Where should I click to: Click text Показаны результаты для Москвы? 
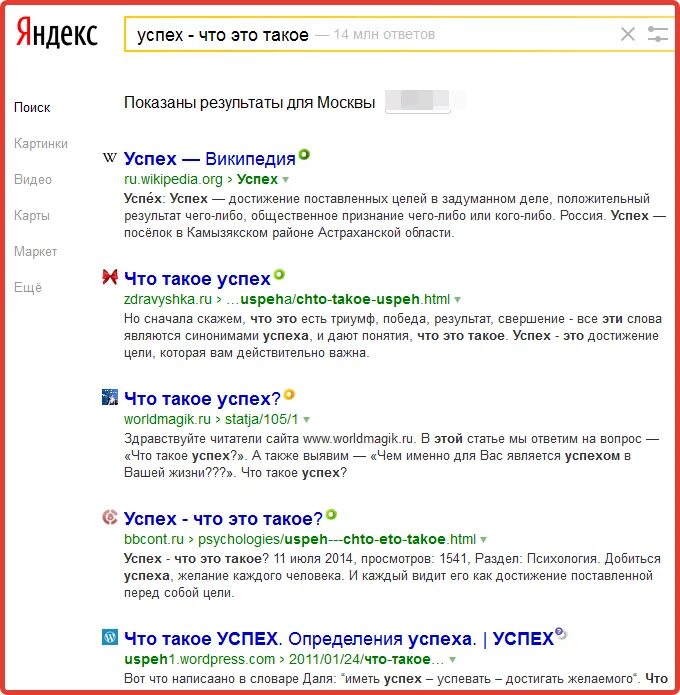click(x=250, y=103)
